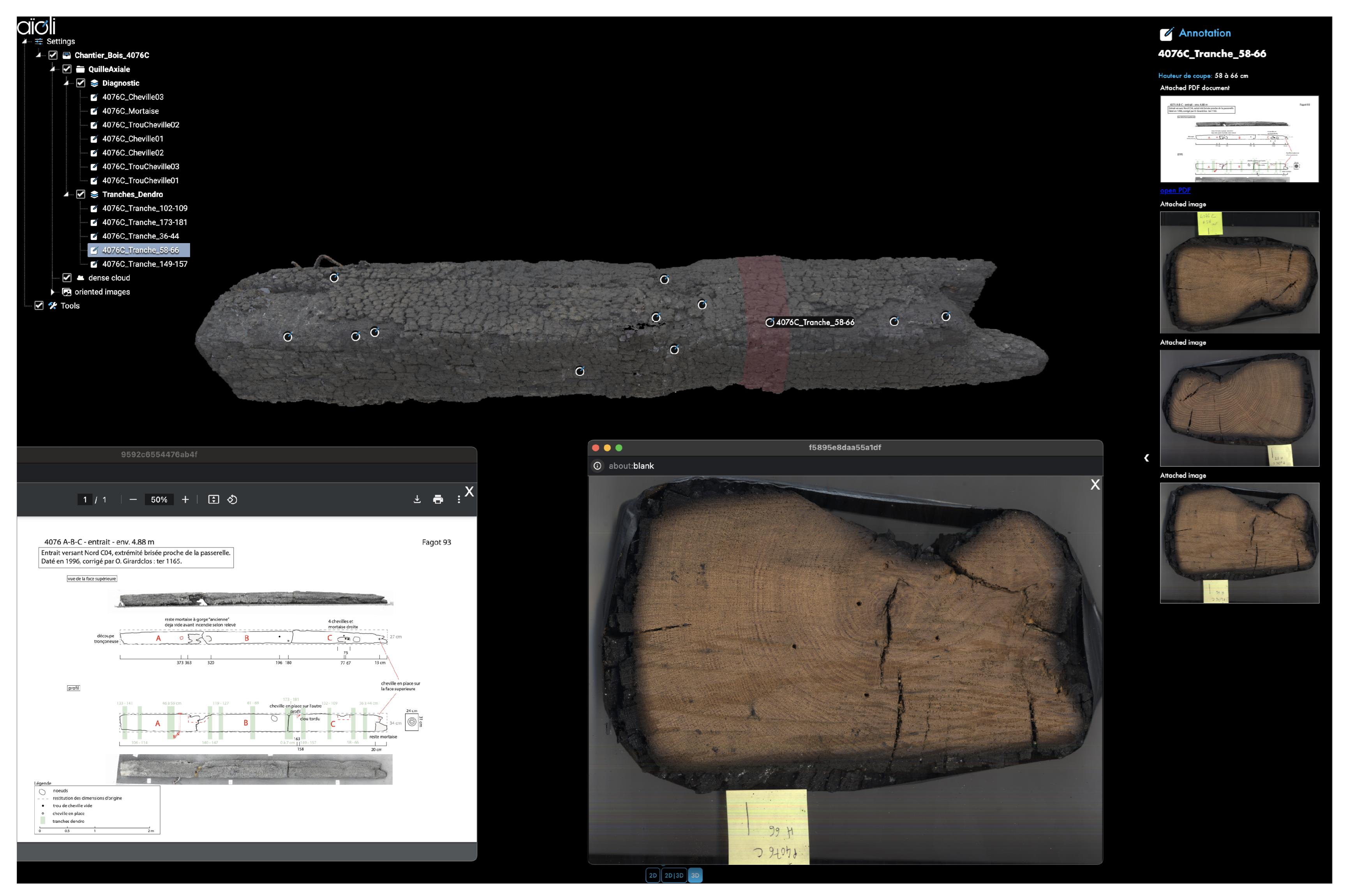This screenshot has height=896, width=1347.
Task: Expand the oriented images tree node
Action: [53, 292]
